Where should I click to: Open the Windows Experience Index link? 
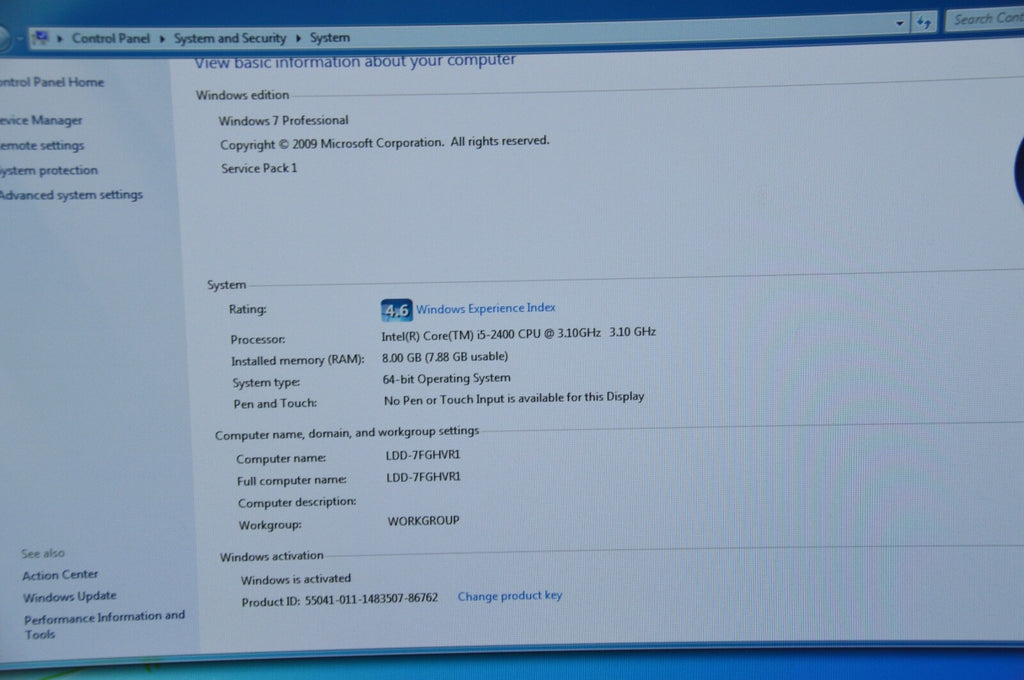point(485,308)
